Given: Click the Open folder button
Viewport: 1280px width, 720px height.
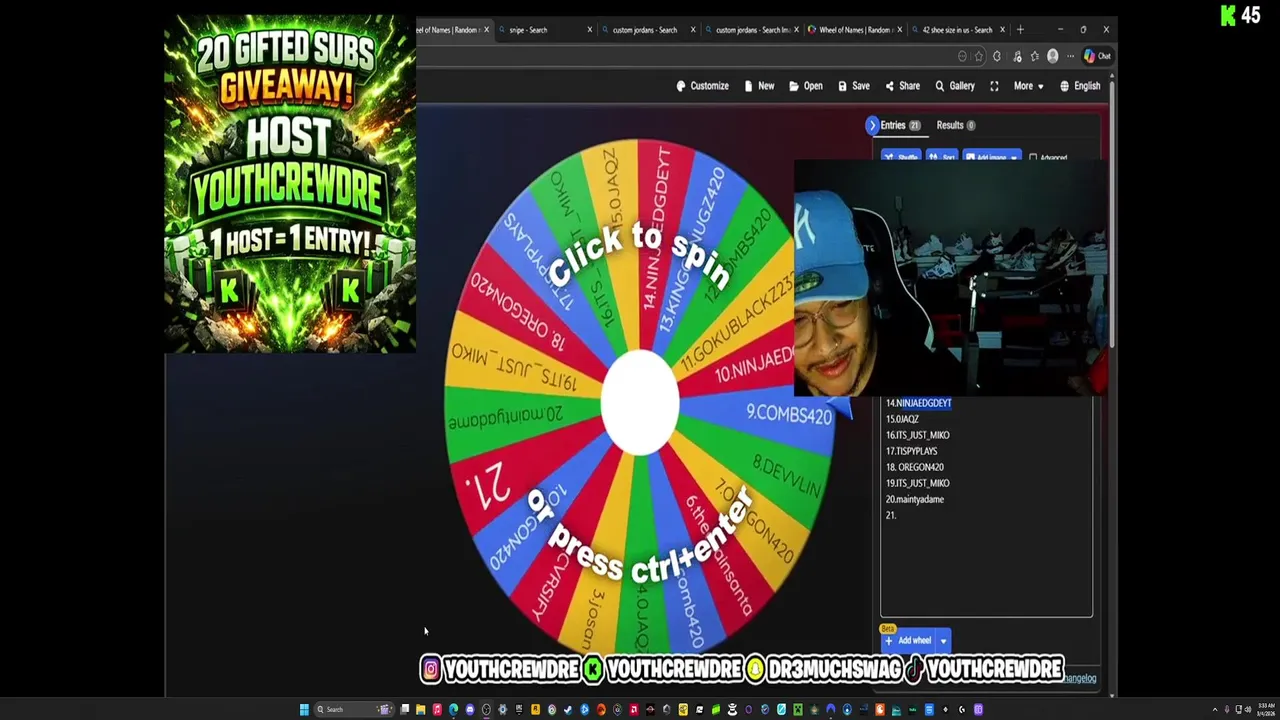Looking at the screenshot, I should [x=806, y=86].
